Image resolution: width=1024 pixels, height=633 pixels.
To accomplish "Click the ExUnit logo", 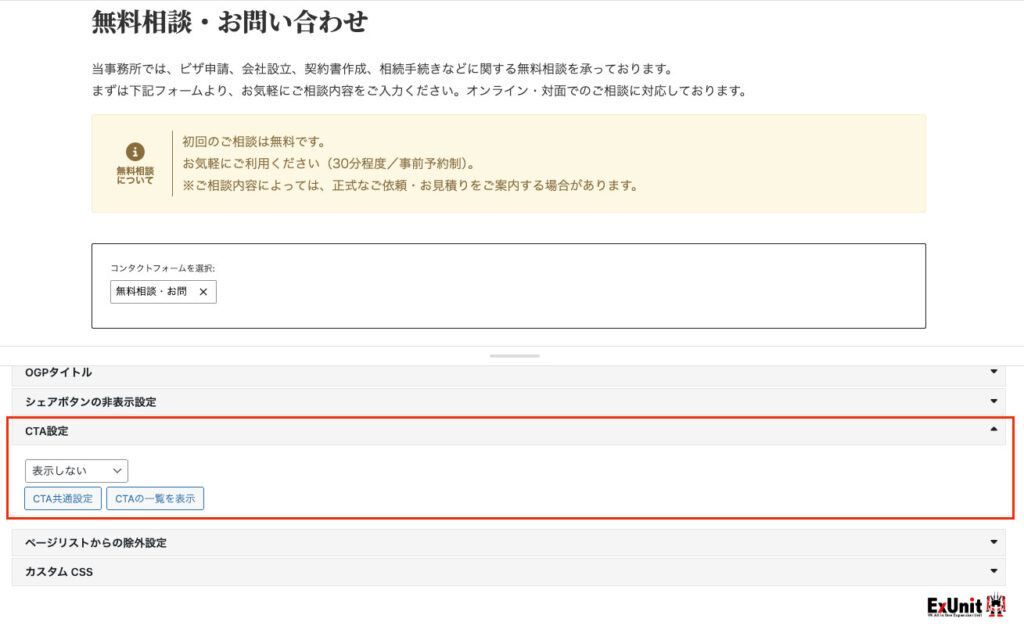I will (966, 606).
